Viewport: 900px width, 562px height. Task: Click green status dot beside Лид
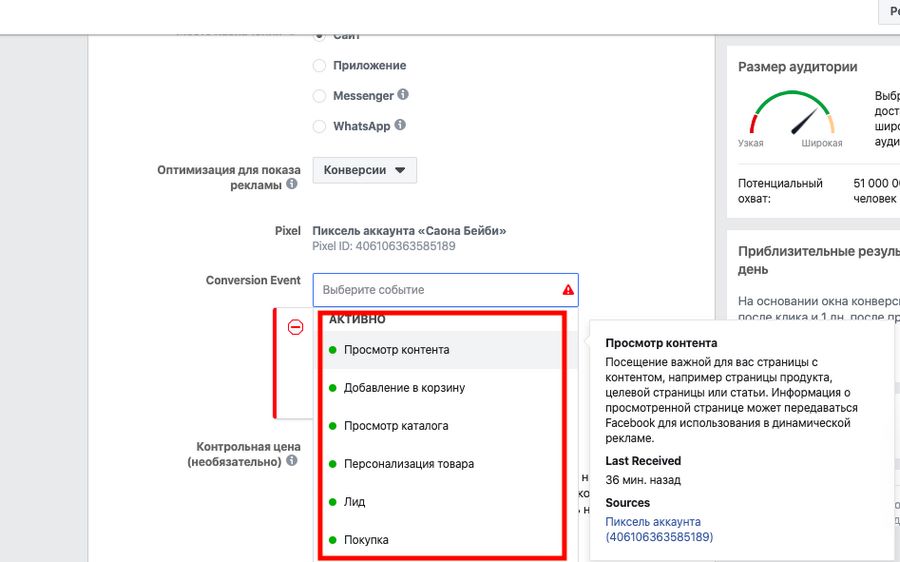(332, 502)
